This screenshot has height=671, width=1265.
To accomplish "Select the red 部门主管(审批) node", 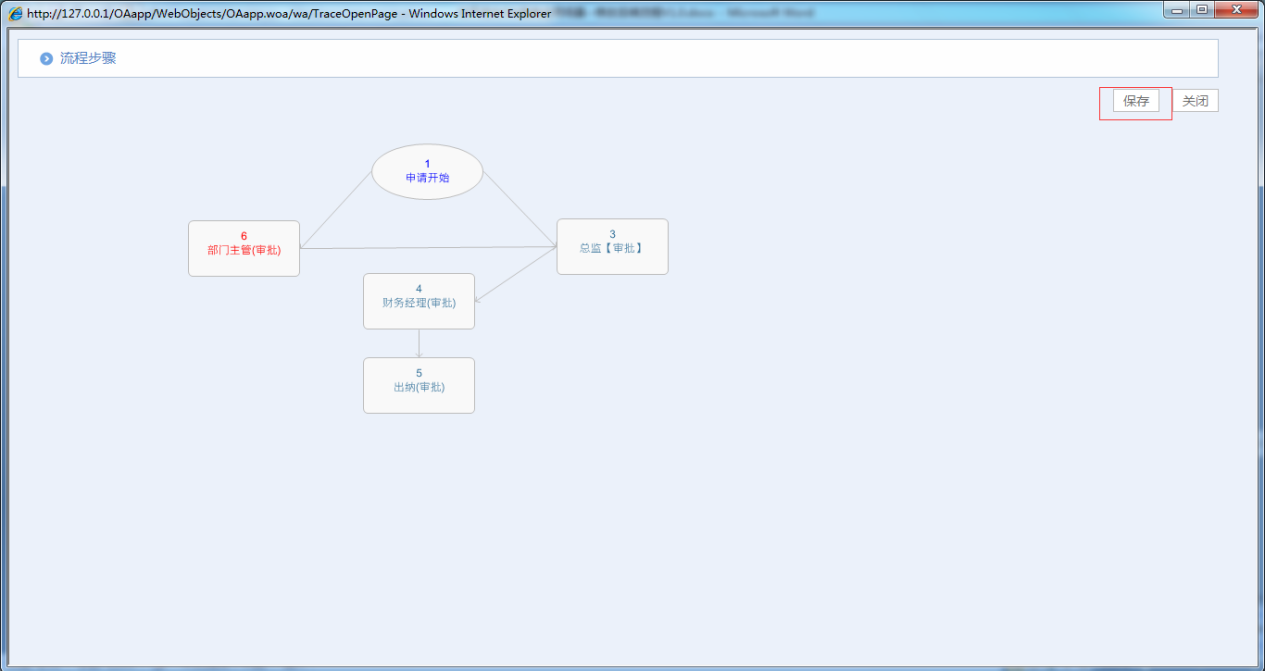I will 244,248.
